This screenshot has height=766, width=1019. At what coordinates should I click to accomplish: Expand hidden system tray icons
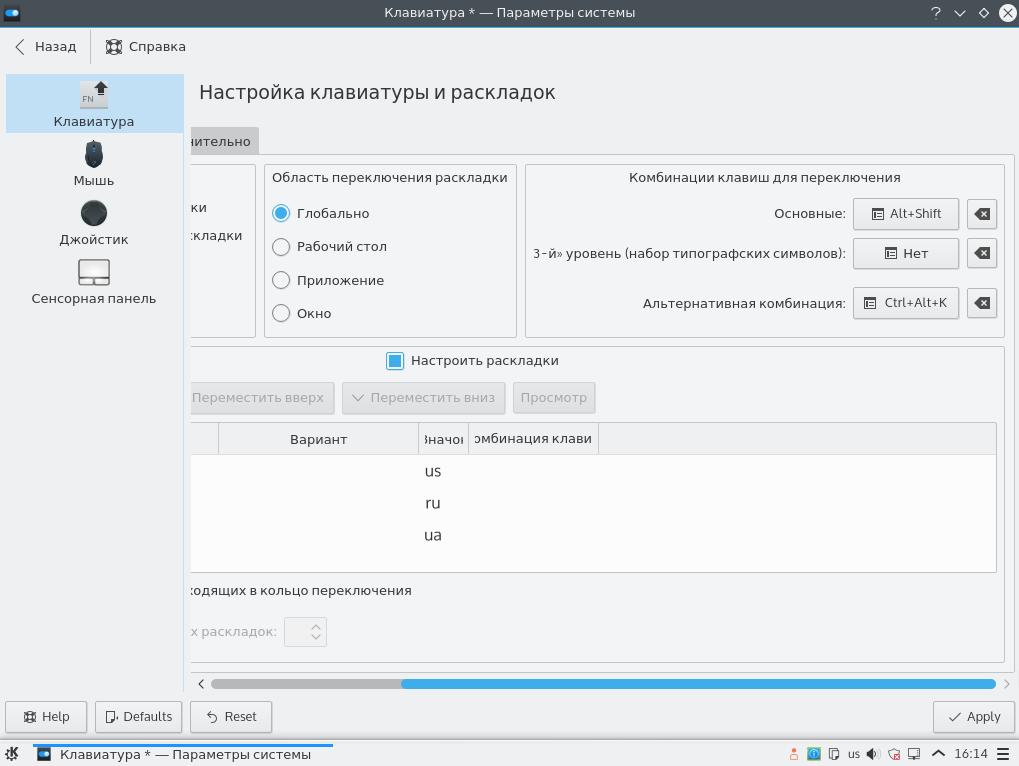point(938,754)
